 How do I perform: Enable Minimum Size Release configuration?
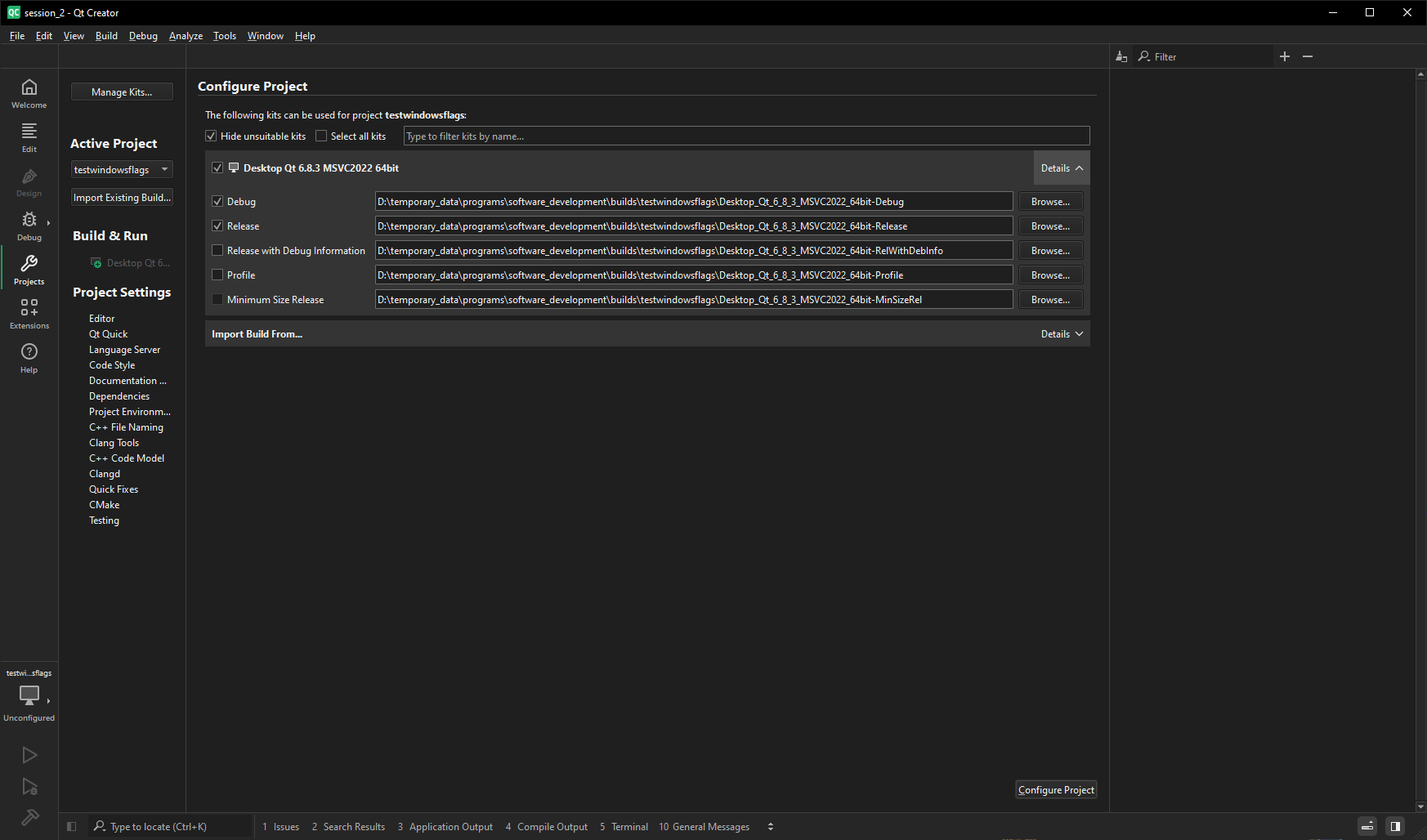(x=217, y=299)
